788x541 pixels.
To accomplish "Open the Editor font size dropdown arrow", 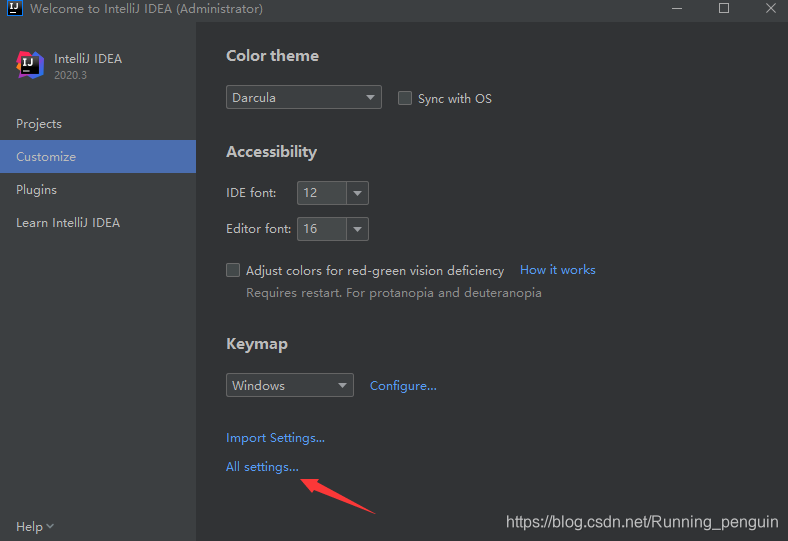I will coord(357,229).
